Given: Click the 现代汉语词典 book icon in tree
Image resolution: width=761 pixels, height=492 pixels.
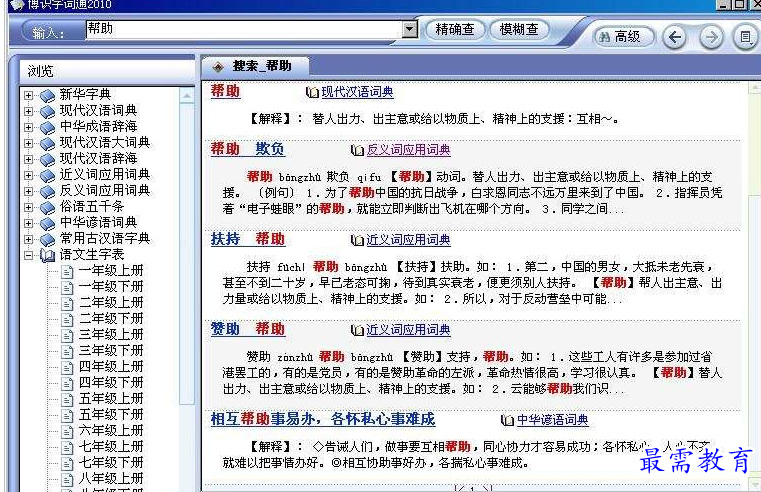Looking at the screenshot, I should (x=47, y=112).
